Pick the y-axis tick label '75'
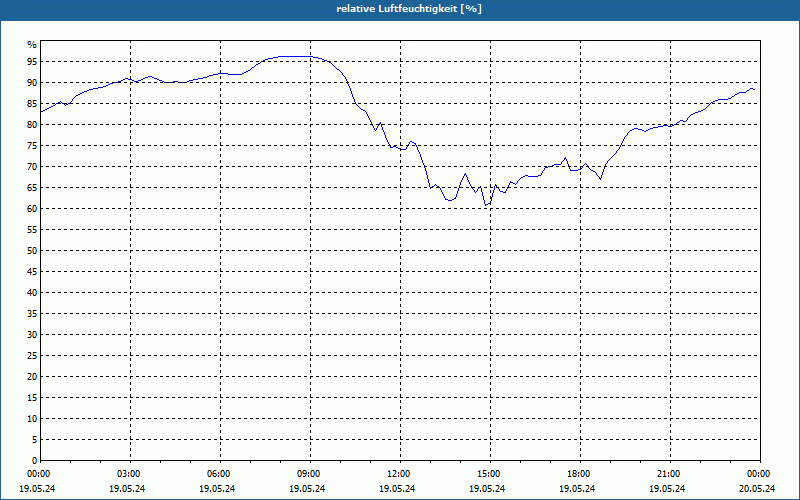The width and height of the screenshot is (800, 500). pos(32,145)
